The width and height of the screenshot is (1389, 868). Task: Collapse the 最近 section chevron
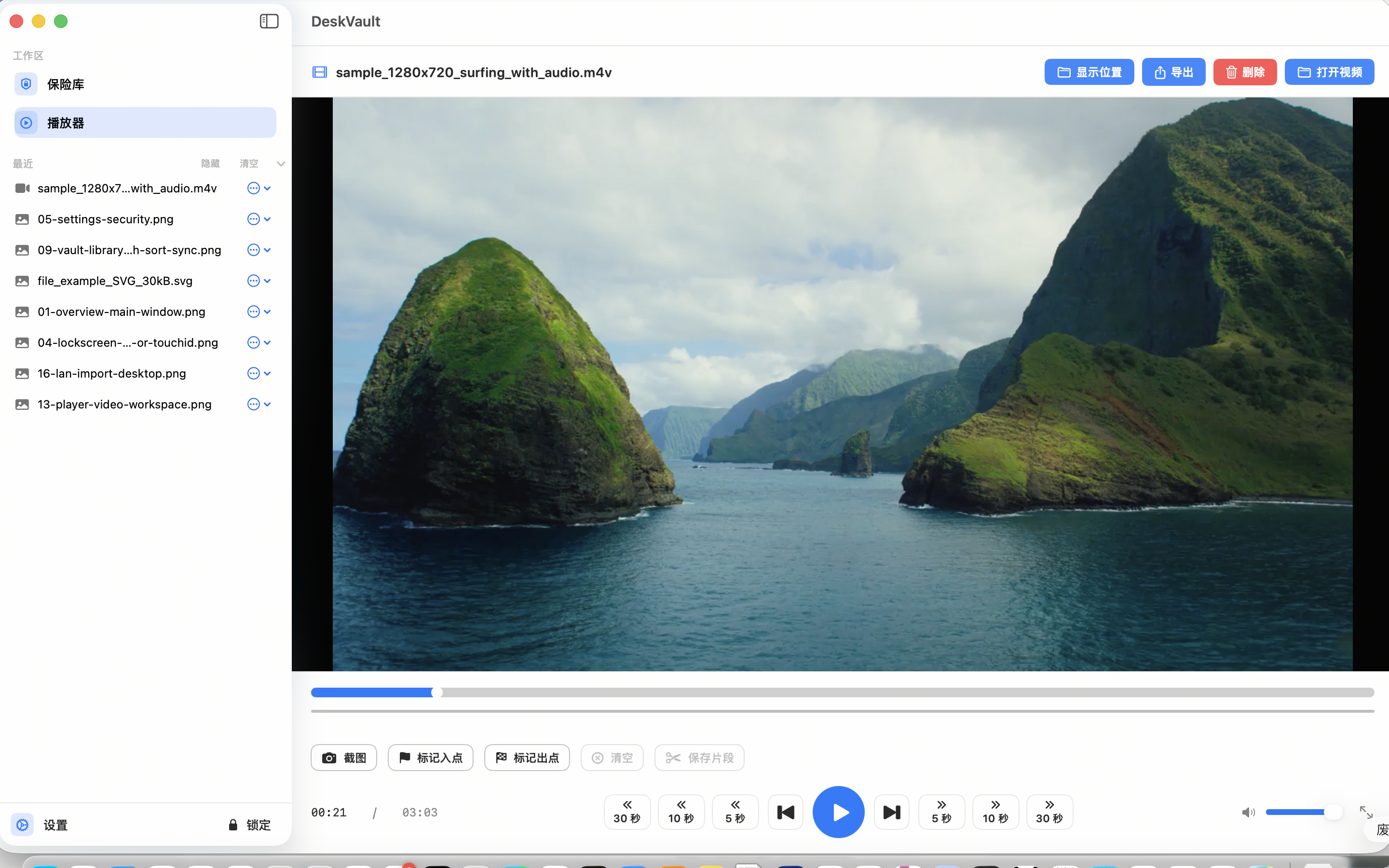tap(281, 163)
